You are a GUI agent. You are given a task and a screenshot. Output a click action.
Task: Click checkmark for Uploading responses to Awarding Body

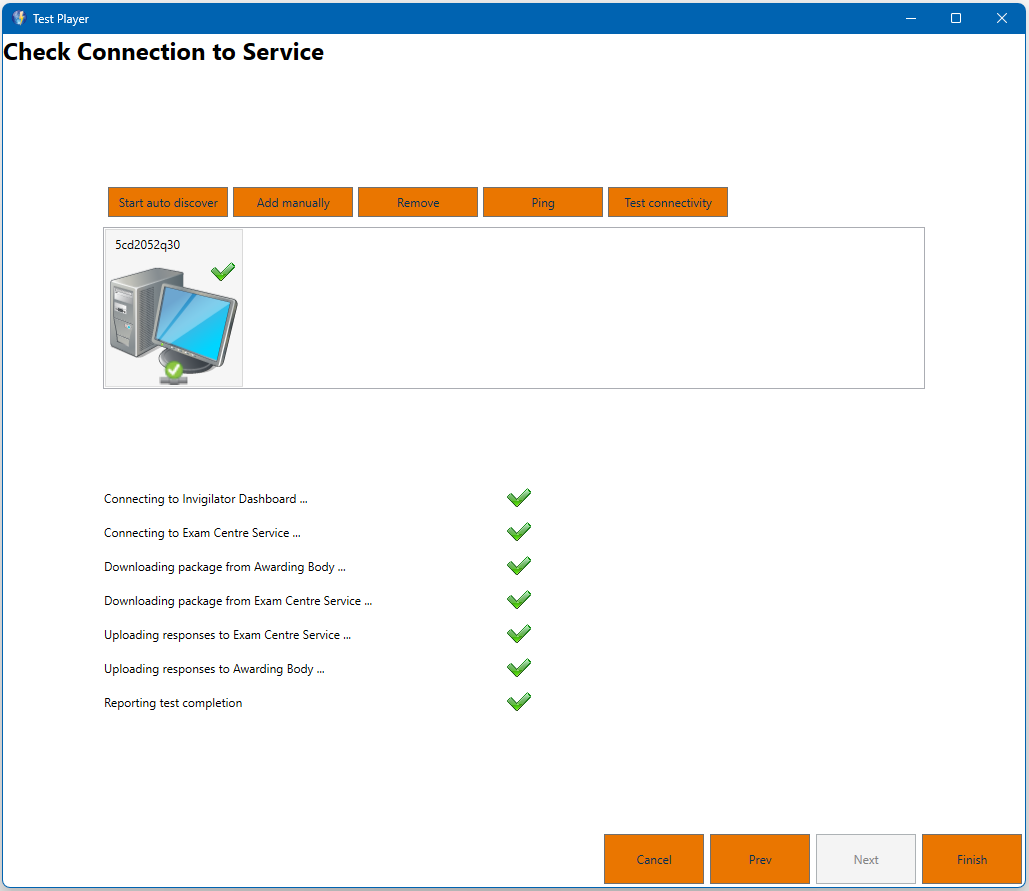point(518,668)
